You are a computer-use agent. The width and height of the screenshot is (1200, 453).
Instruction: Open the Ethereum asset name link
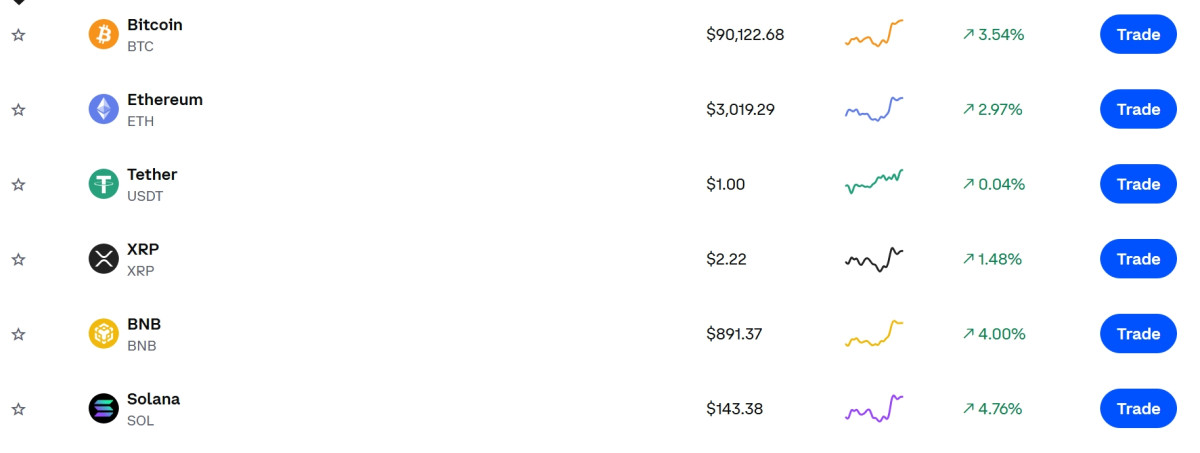[165, 100]
